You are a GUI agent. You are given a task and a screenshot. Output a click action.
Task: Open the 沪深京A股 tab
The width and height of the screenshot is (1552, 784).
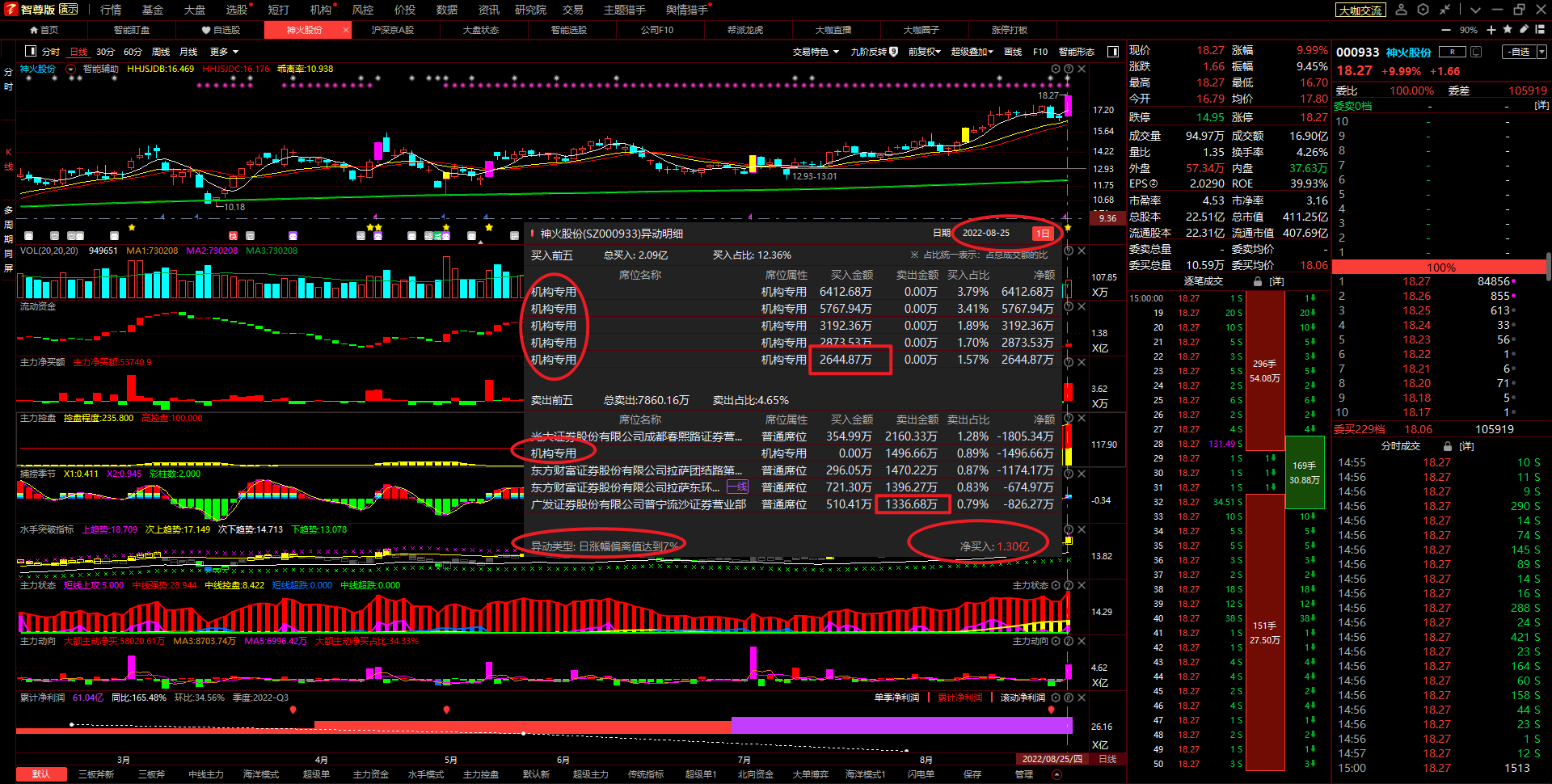coord(393,30)
